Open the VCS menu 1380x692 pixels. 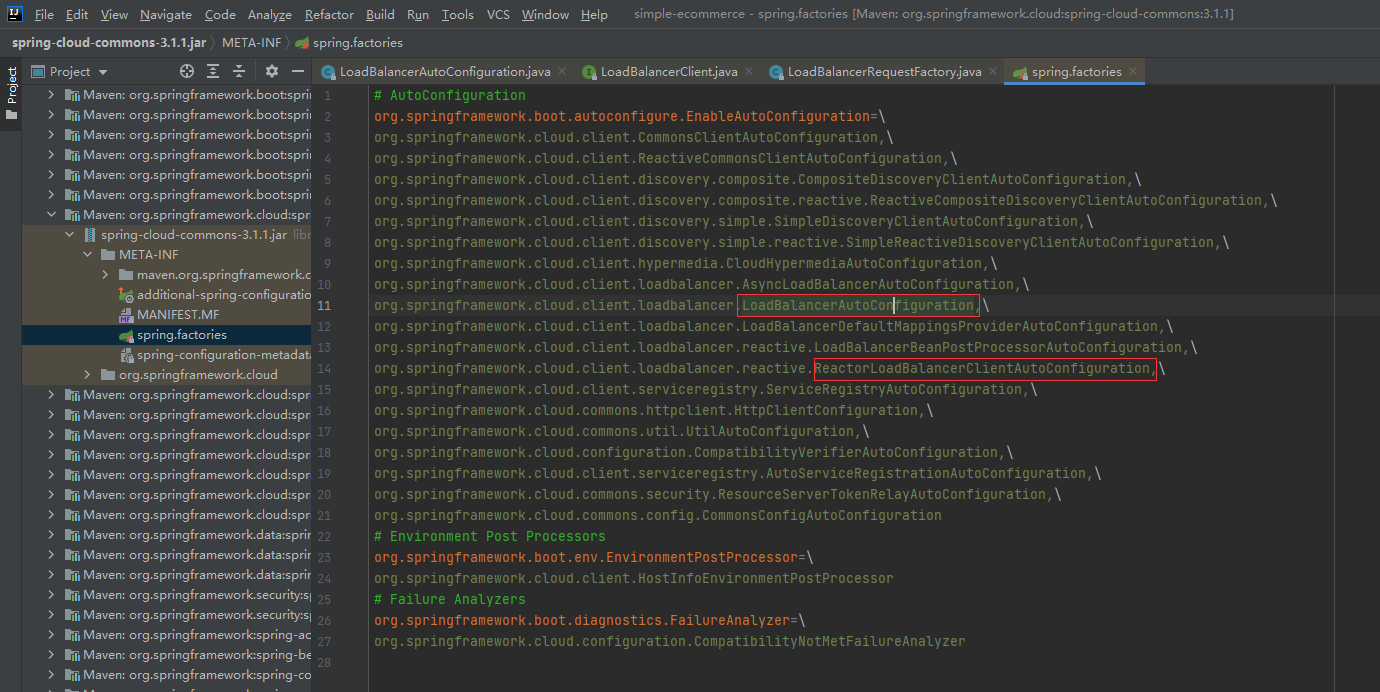pyautogui.click(x=498, y=14)
